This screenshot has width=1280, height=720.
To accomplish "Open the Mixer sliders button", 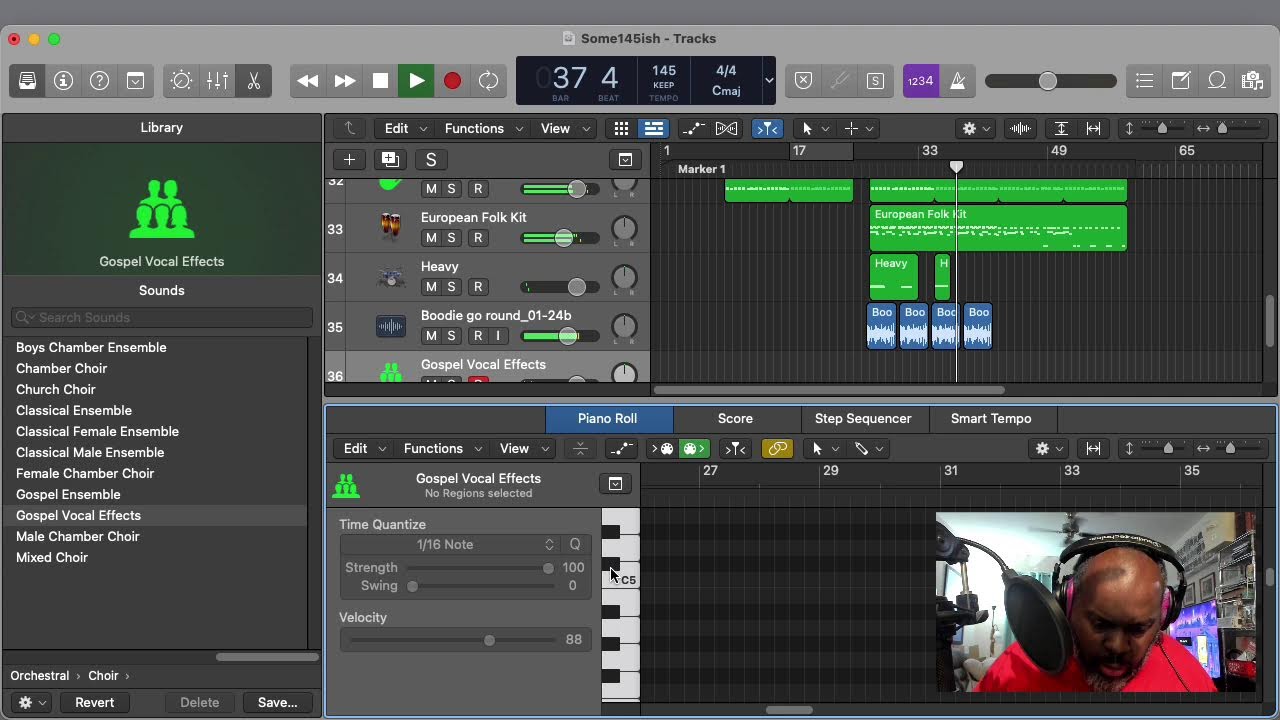I will (x=217, y=81).
